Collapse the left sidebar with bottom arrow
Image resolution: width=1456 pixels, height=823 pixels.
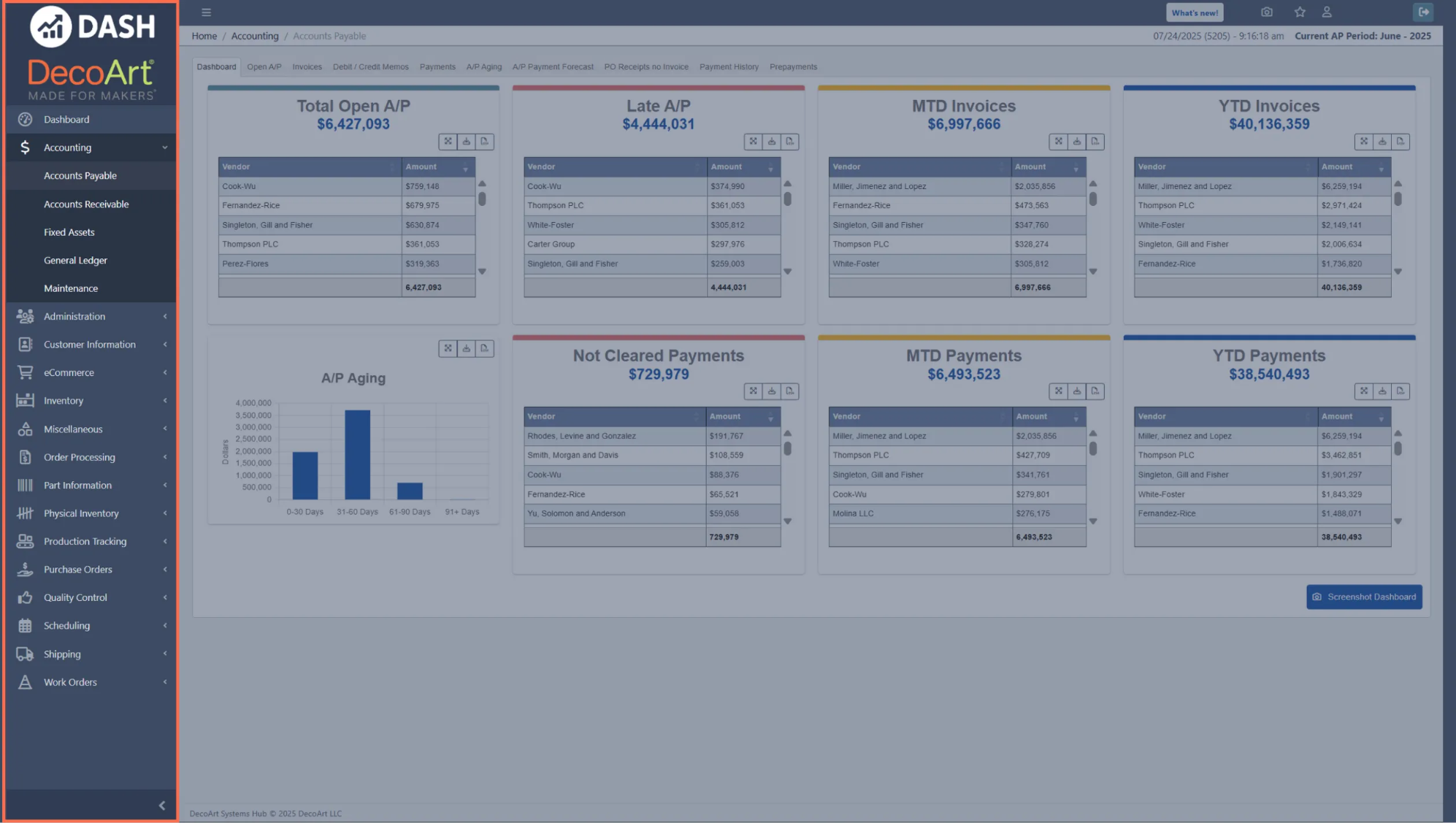[x=162, y=805]
